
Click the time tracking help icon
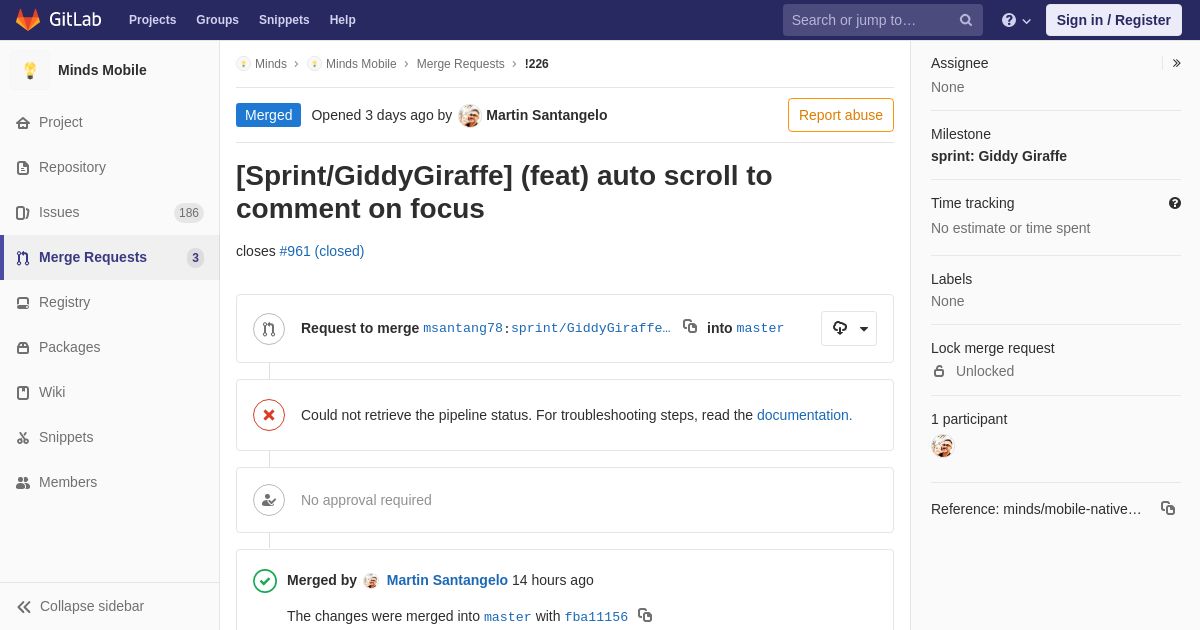(1175, 203)
